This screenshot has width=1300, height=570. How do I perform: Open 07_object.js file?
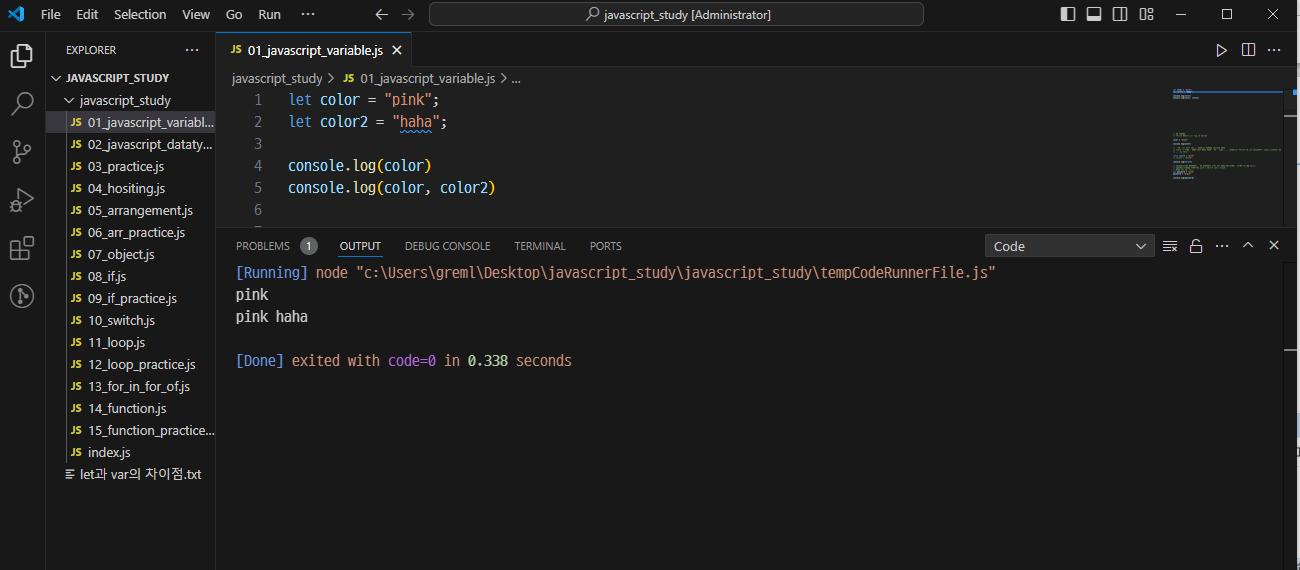pyautogui.click(x=131, y=254)
